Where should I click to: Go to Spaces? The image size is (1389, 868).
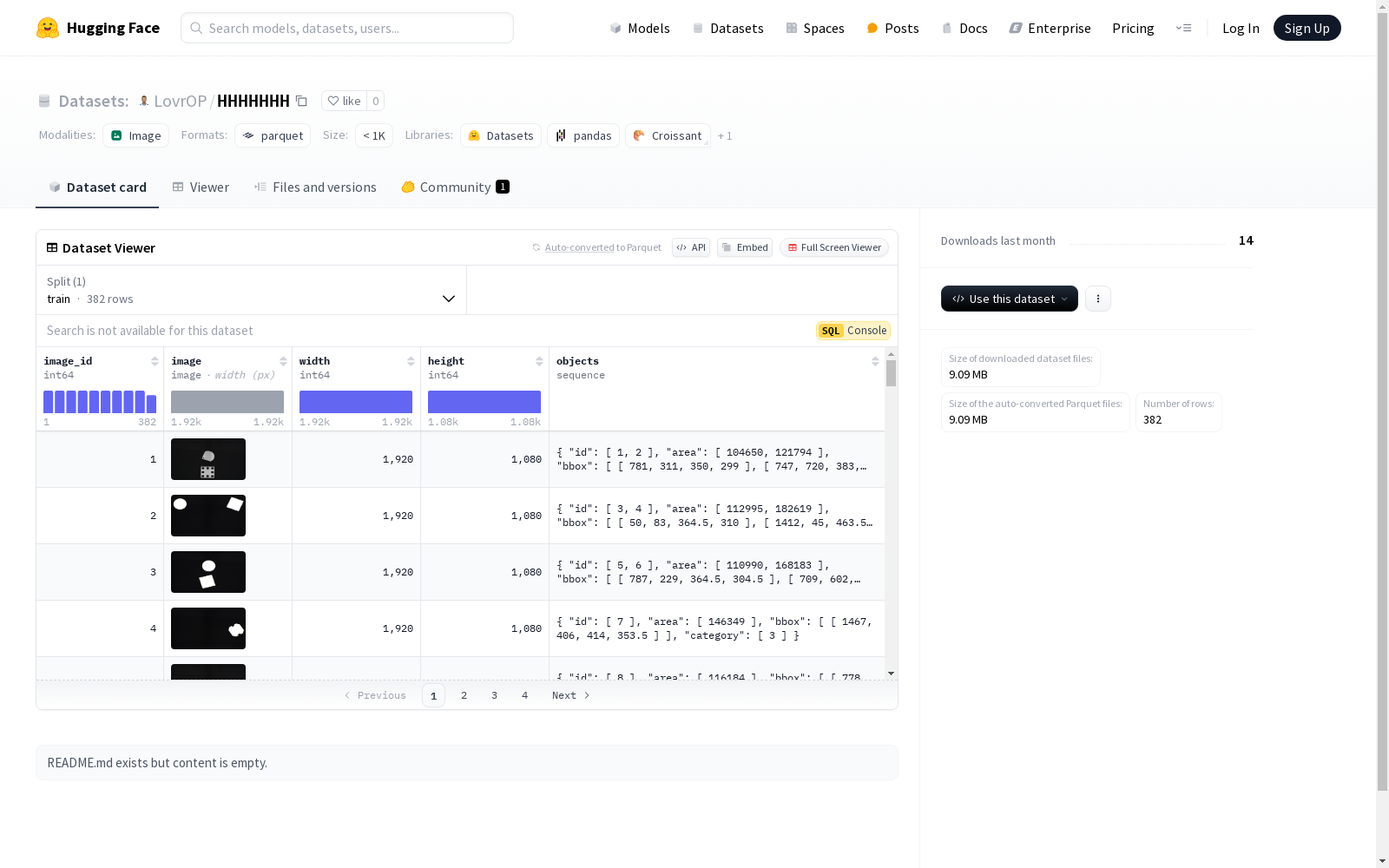tap(815, 28)
